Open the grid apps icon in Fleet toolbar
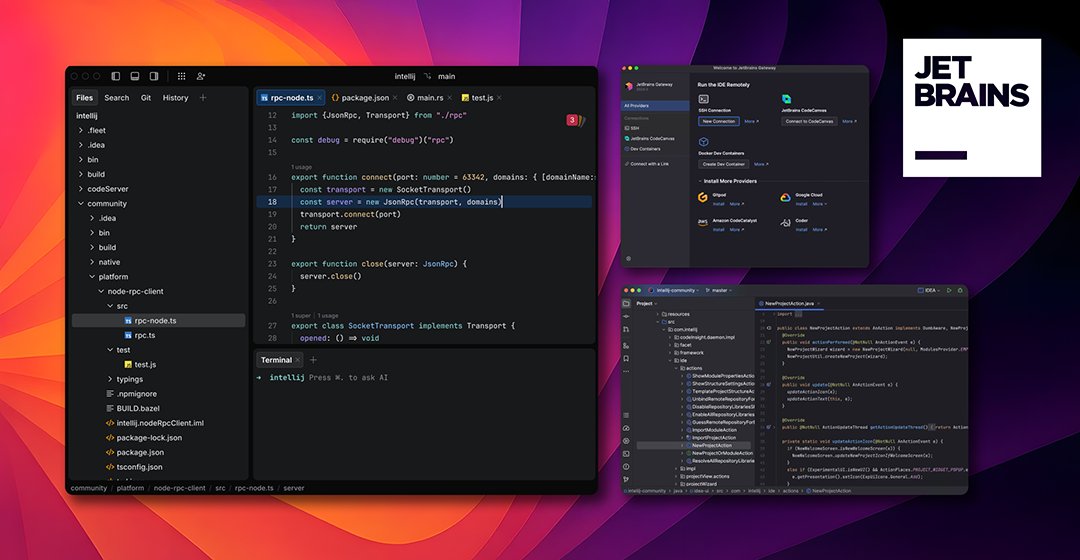This screenshot has width=1080, height=560. tap(182, 76)
